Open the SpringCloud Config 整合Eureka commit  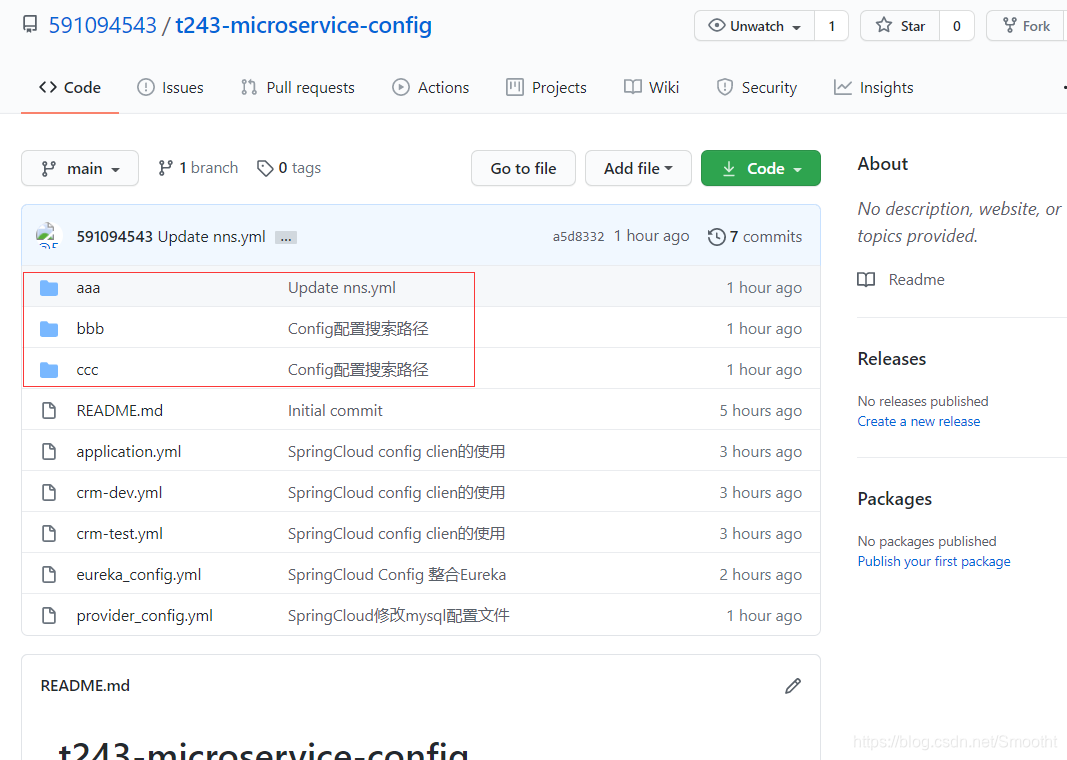pos(397,575)
